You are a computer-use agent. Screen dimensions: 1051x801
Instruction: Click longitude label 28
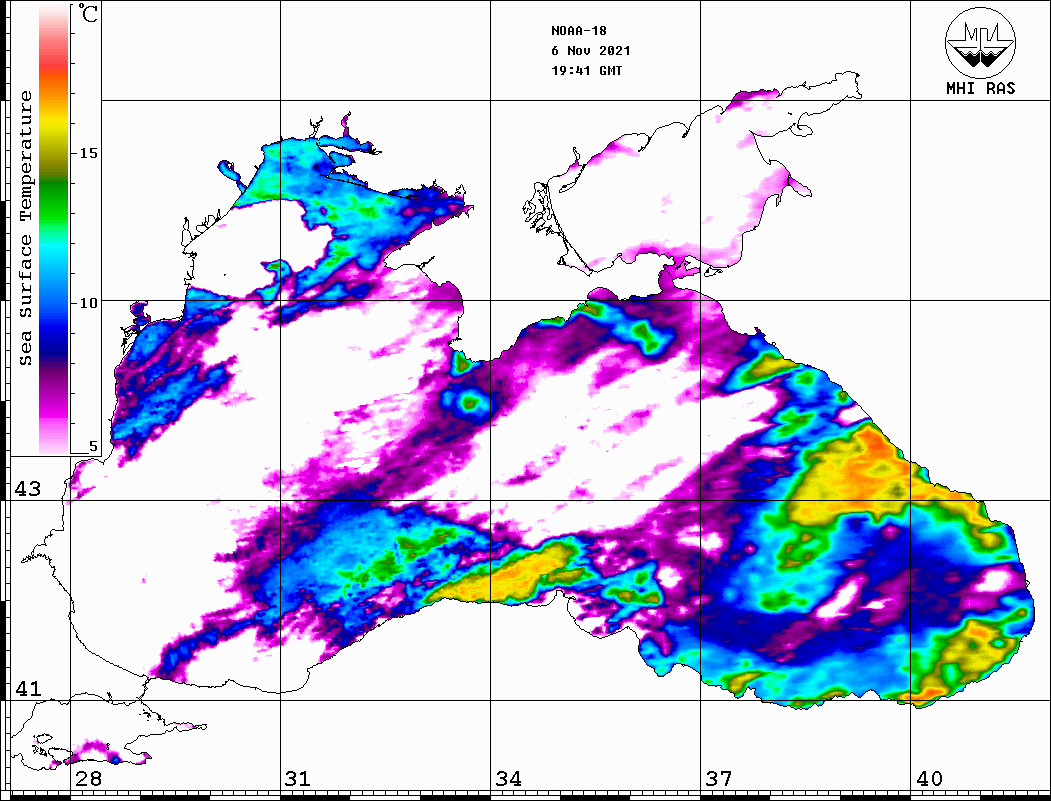tap(88, 778)
